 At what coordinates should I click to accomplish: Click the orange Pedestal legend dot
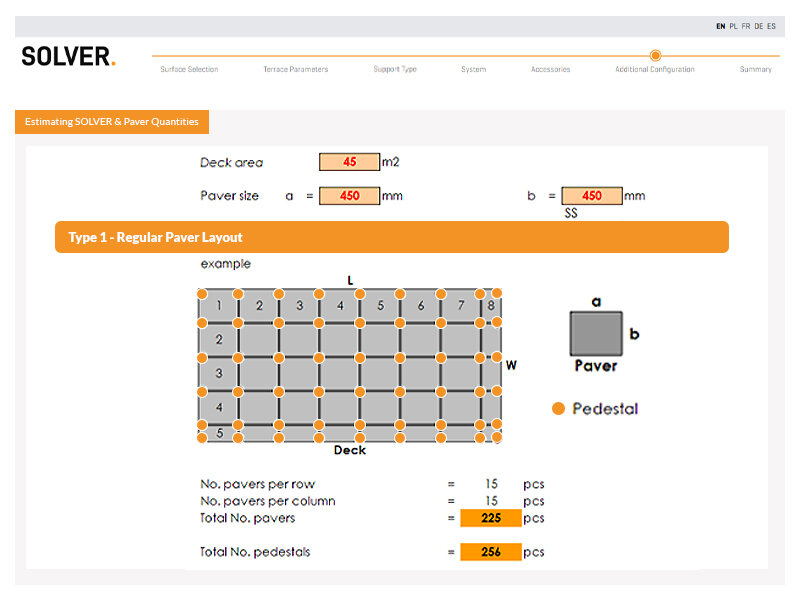click(559, 409)
